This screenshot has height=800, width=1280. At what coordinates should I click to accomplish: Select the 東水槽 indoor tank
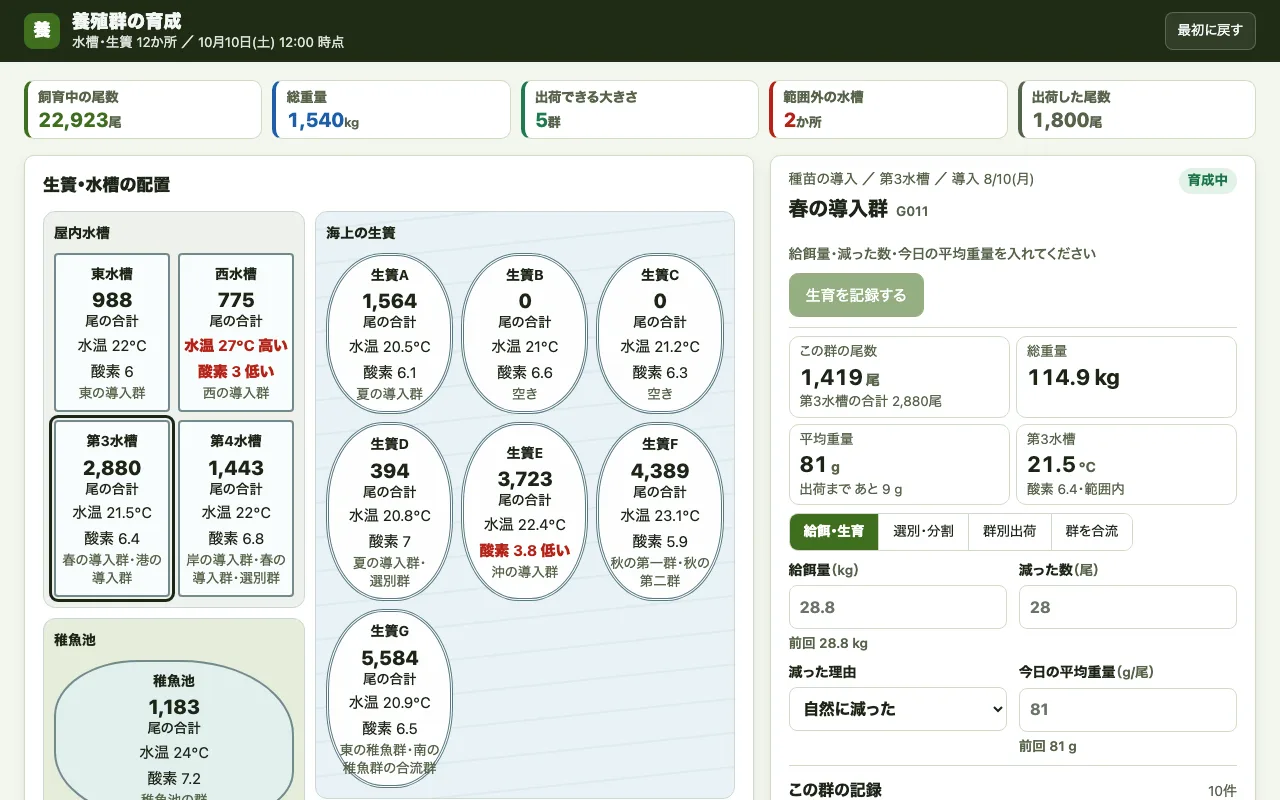click(x=112, y=332)
